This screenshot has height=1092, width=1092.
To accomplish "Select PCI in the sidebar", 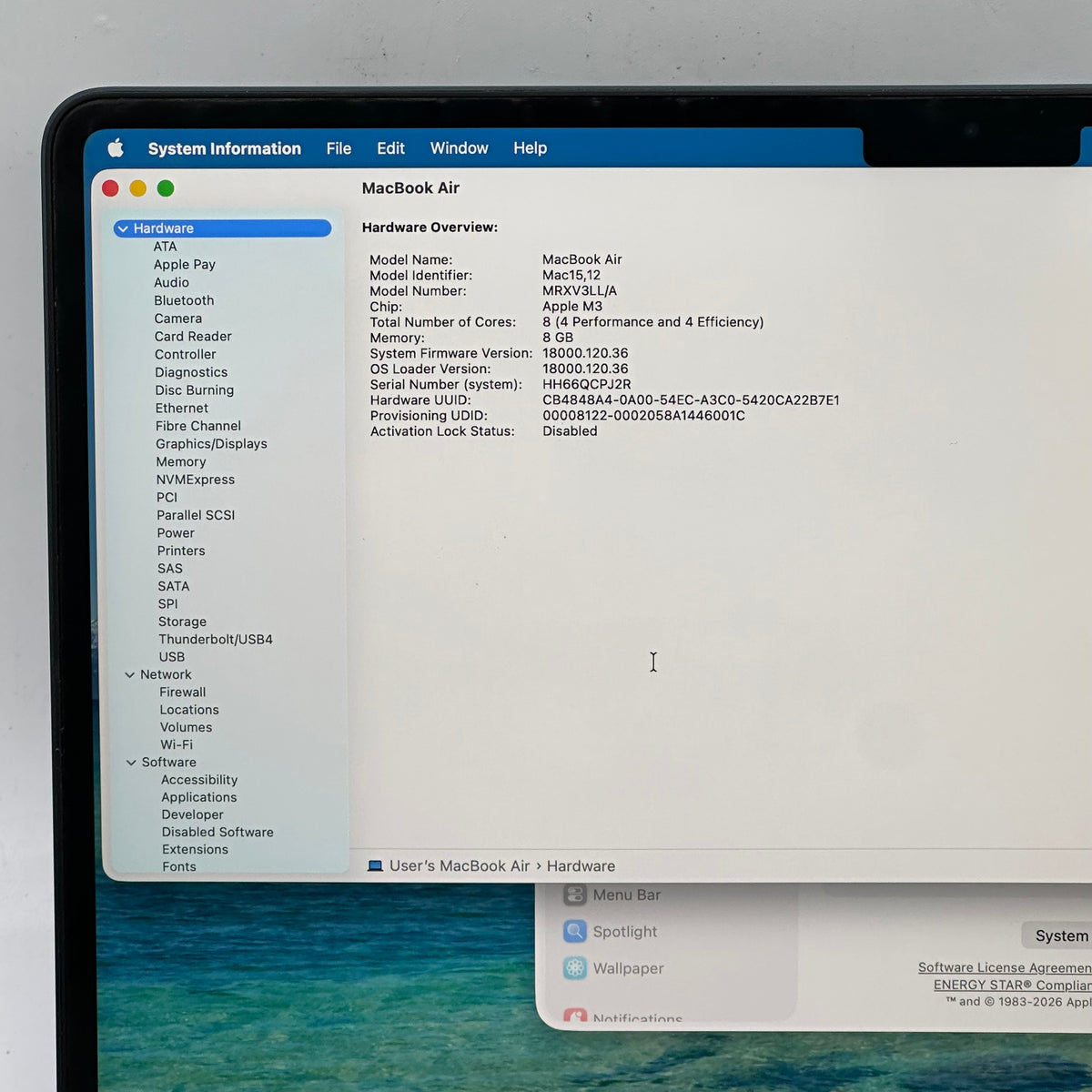I will click(x=167, y=497).
